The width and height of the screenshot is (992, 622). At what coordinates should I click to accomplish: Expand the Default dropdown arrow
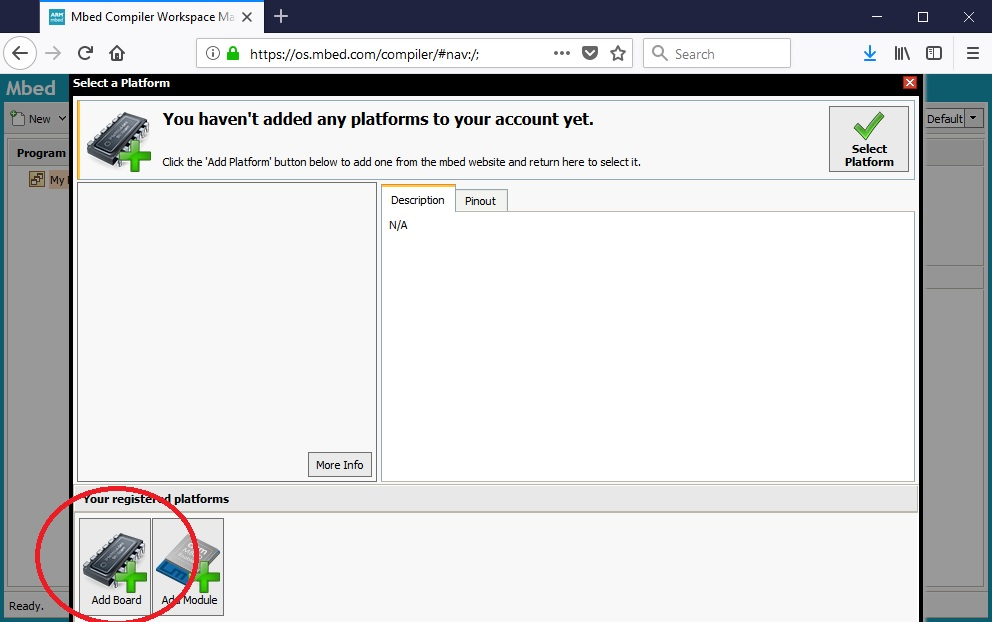[x=974, y=119]
